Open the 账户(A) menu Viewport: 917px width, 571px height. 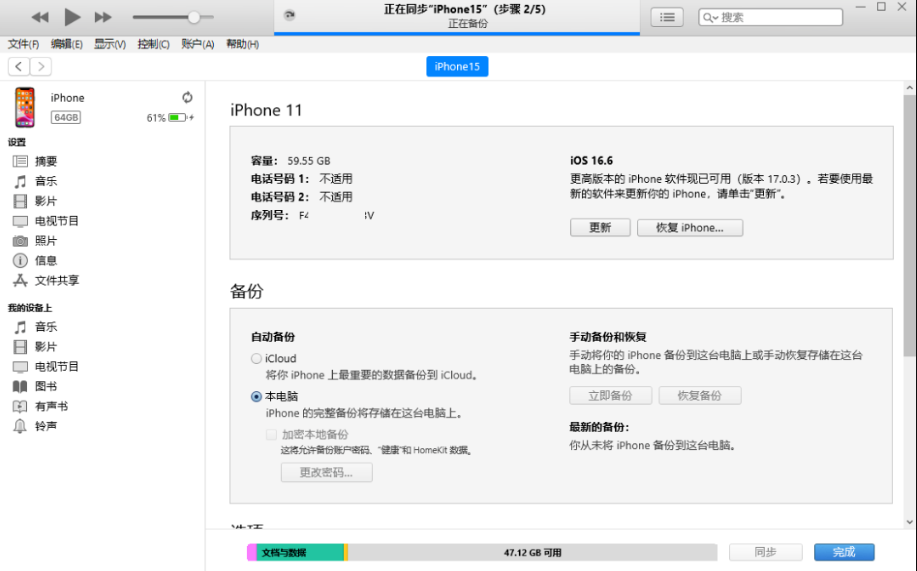[x=198, y=44]
